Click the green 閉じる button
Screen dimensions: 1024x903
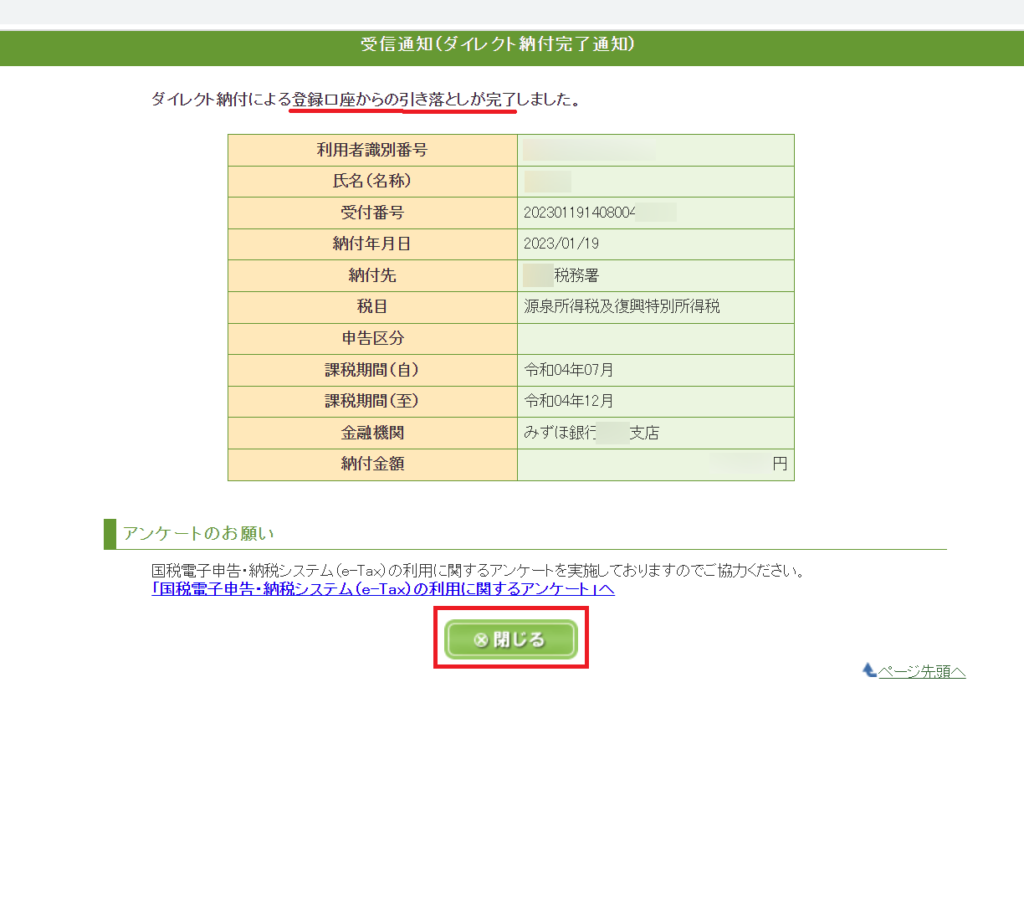(511, 640)
